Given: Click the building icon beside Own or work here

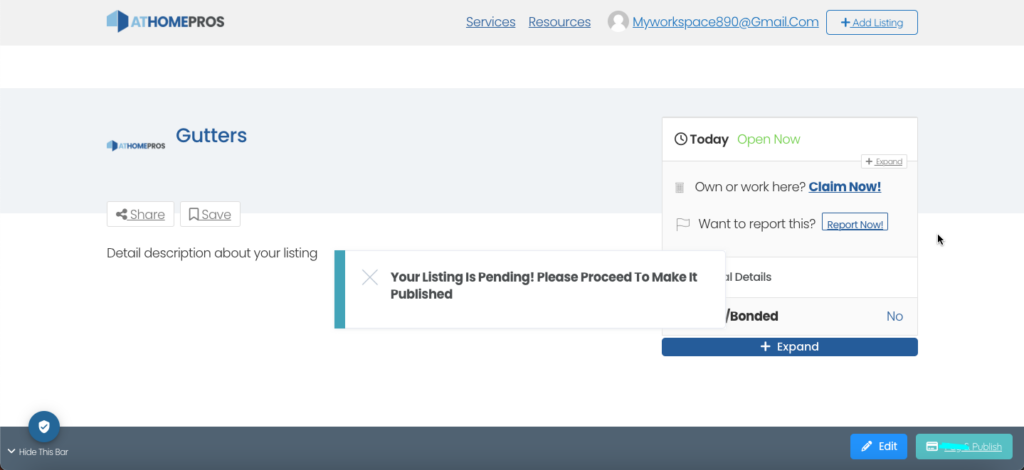Looking at the screenshot, I should click(x=680, y=187).
